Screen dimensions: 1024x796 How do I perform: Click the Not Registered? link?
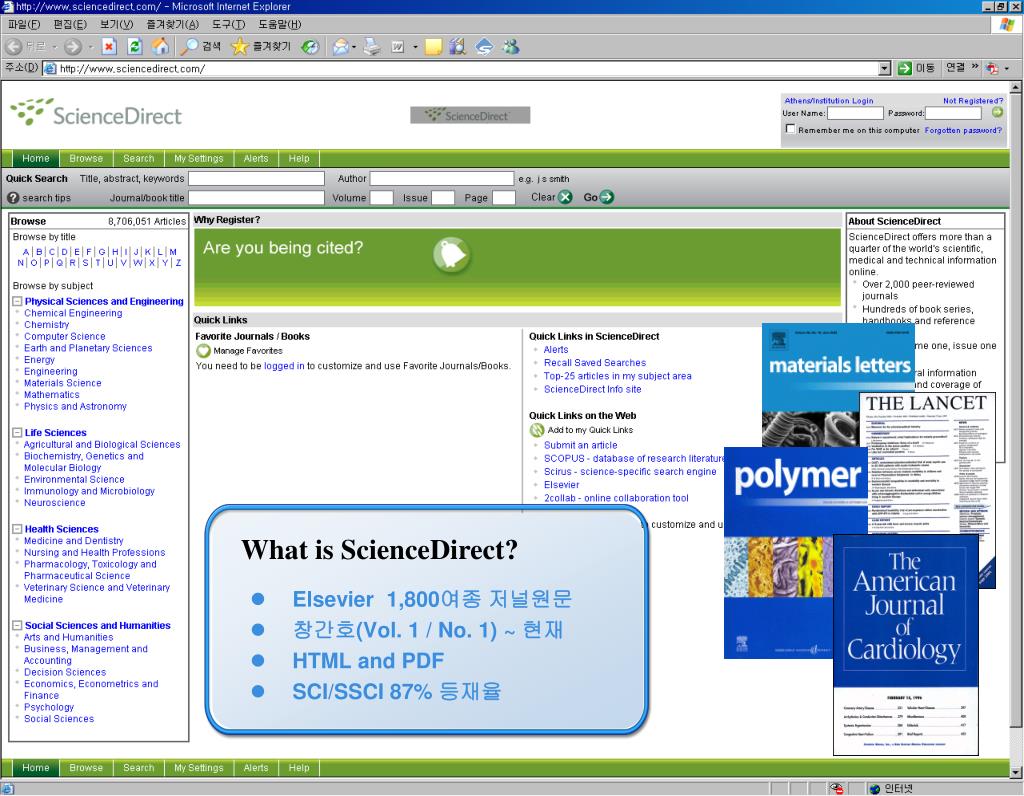click(x=972, y=101)
